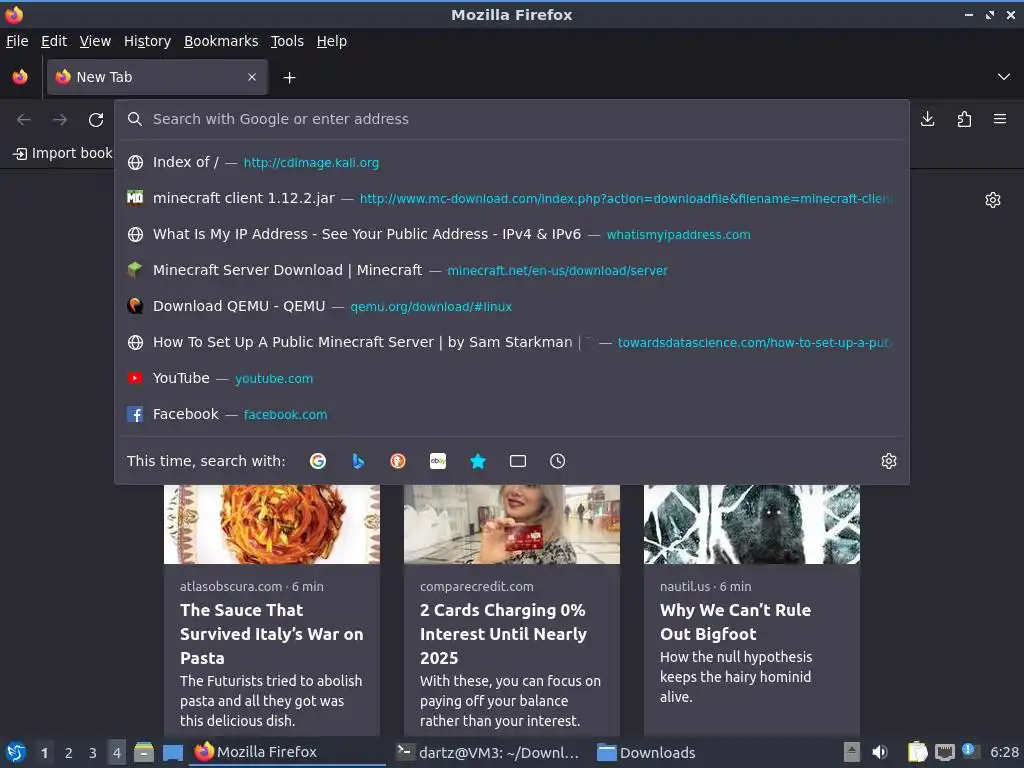Choose the Facebook suggestion
The height and width of the screenshot is (768, 1024).
point(512,414)
